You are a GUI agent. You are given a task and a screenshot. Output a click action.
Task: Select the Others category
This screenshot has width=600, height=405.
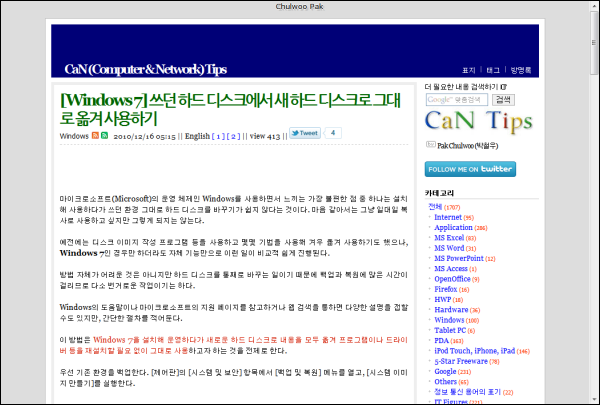pos(445,382)
